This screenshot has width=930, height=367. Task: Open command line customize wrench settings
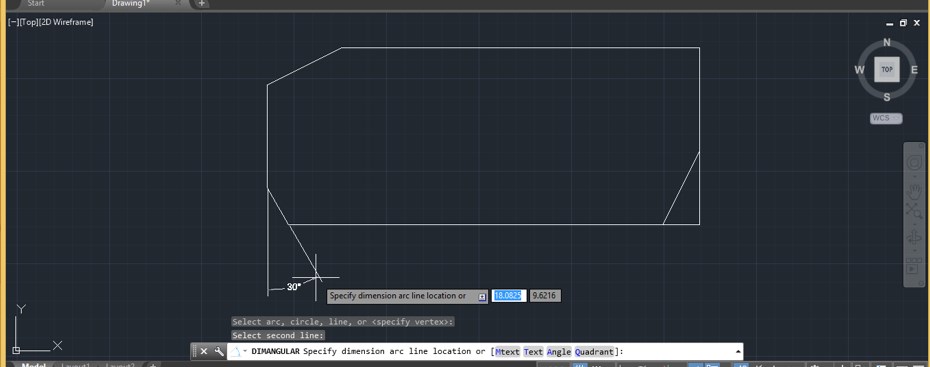[219, 352]
